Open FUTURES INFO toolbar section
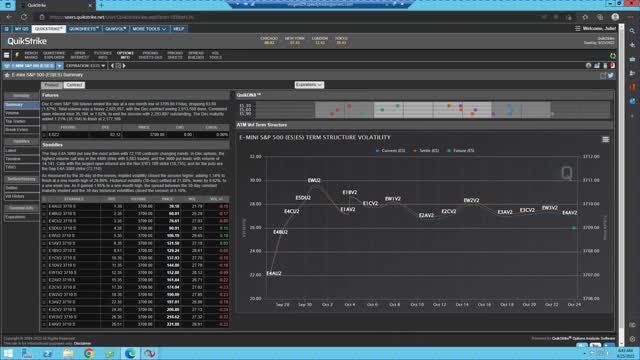This screenshot has height=360, width=640. [x=102, y=55]
